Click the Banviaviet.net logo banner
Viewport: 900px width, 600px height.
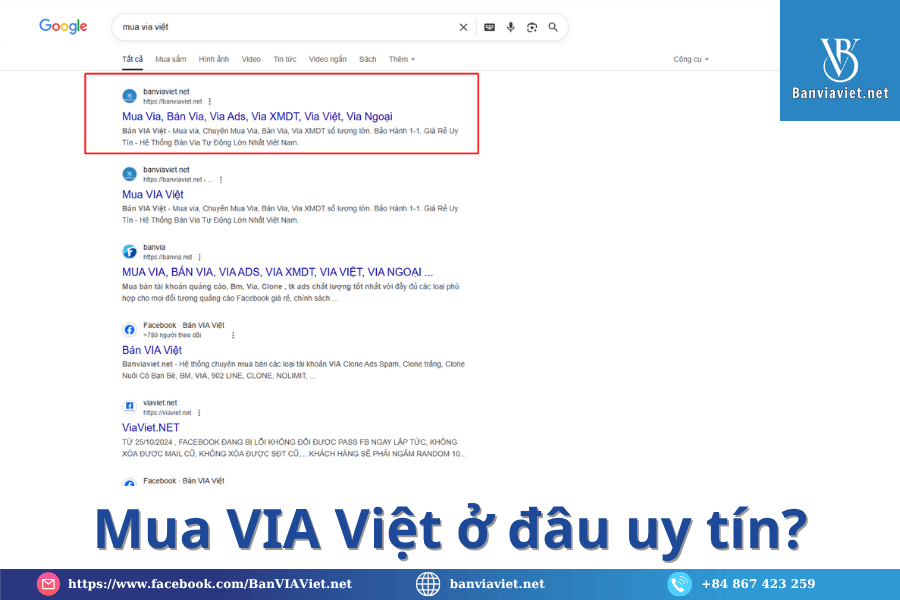[840, 60]
